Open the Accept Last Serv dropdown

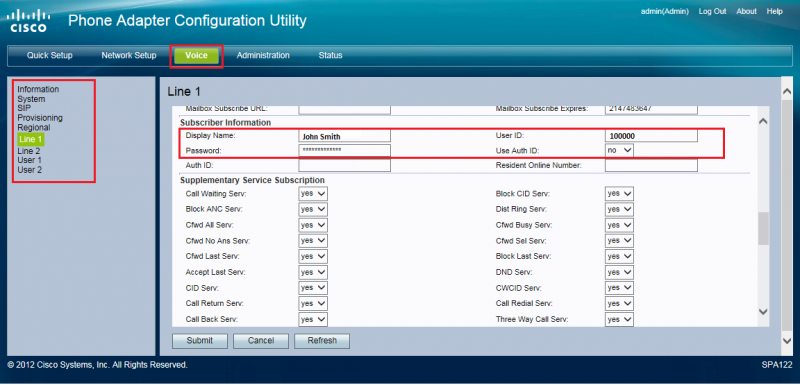pyautogui.click(x=313, y=272)
